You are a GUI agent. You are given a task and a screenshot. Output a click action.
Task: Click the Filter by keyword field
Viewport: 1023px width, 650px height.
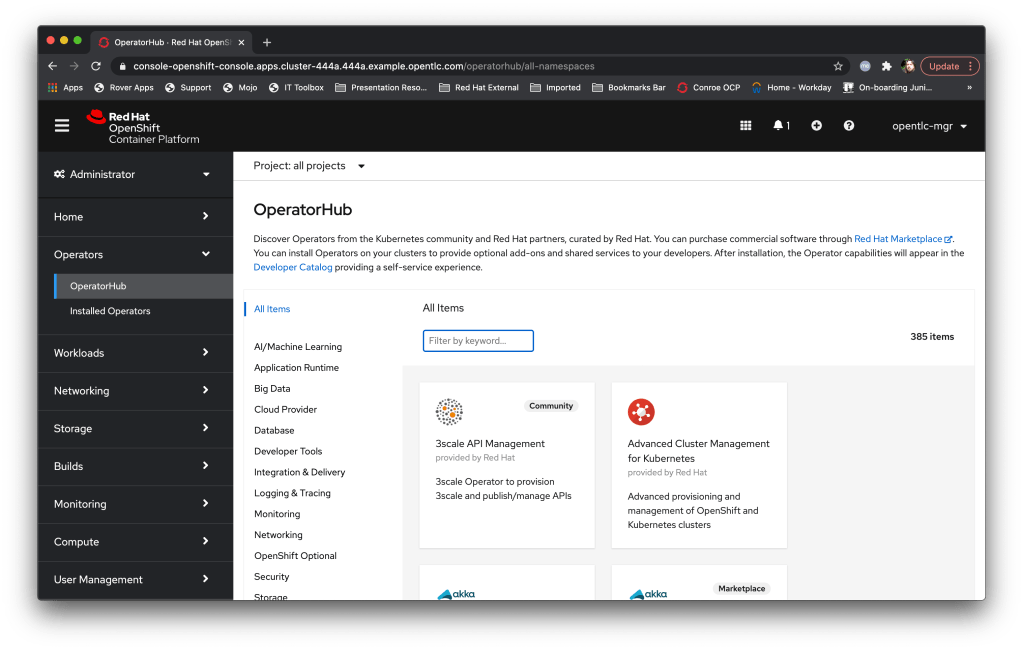[x=478, y=341]
